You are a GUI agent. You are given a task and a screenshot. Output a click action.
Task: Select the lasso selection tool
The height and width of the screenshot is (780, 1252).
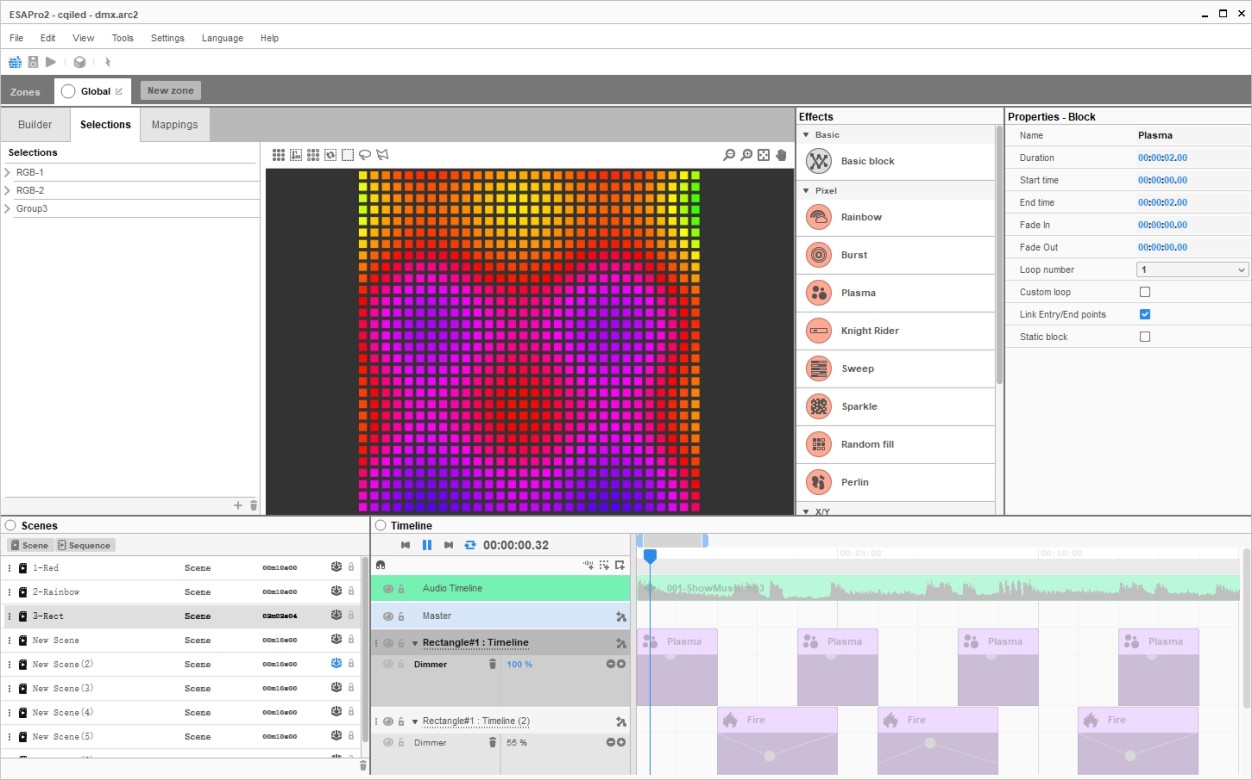coord(365,155)
